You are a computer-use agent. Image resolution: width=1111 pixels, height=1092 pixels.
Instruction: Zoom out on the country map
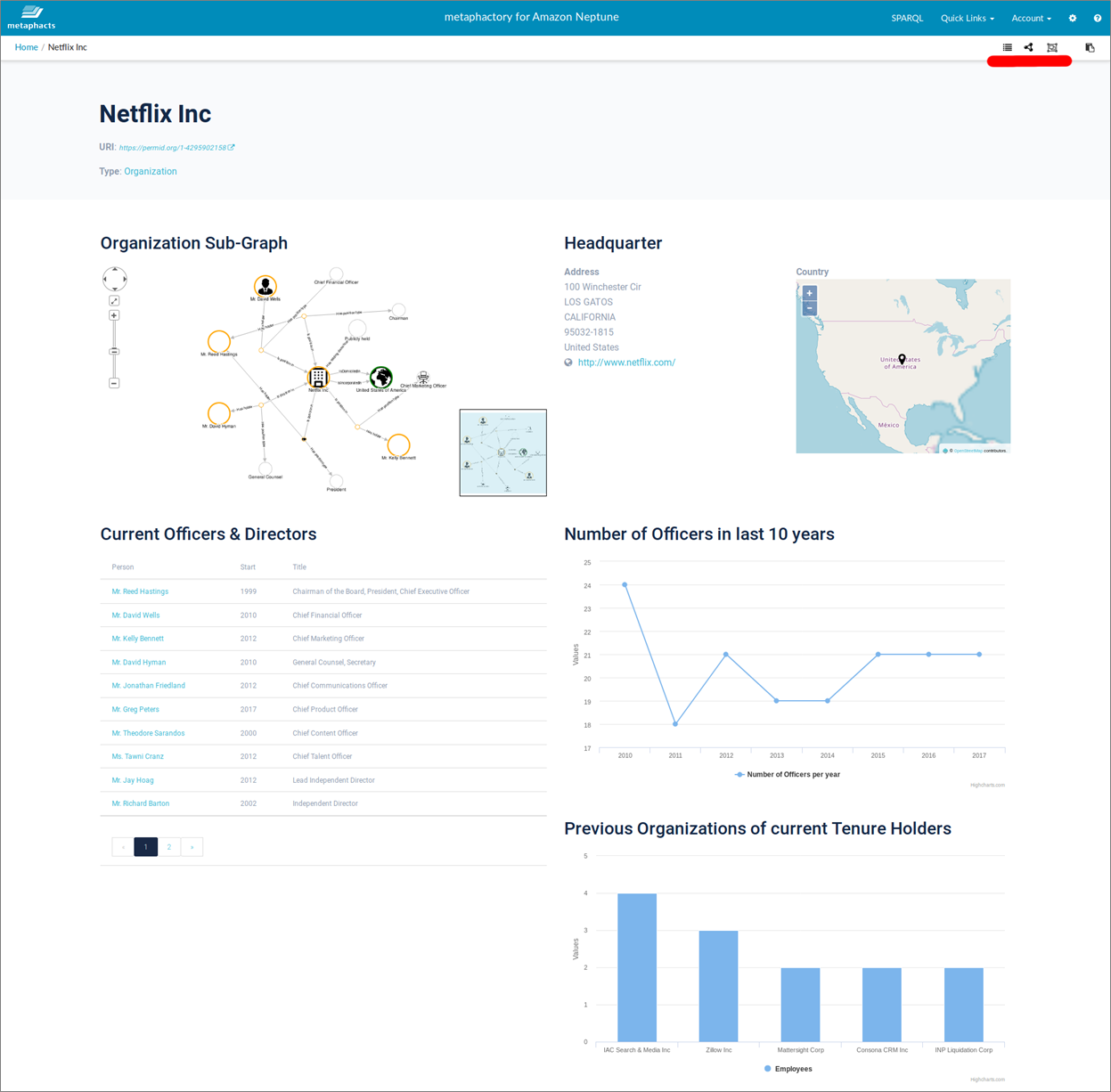tap(810, 308)
